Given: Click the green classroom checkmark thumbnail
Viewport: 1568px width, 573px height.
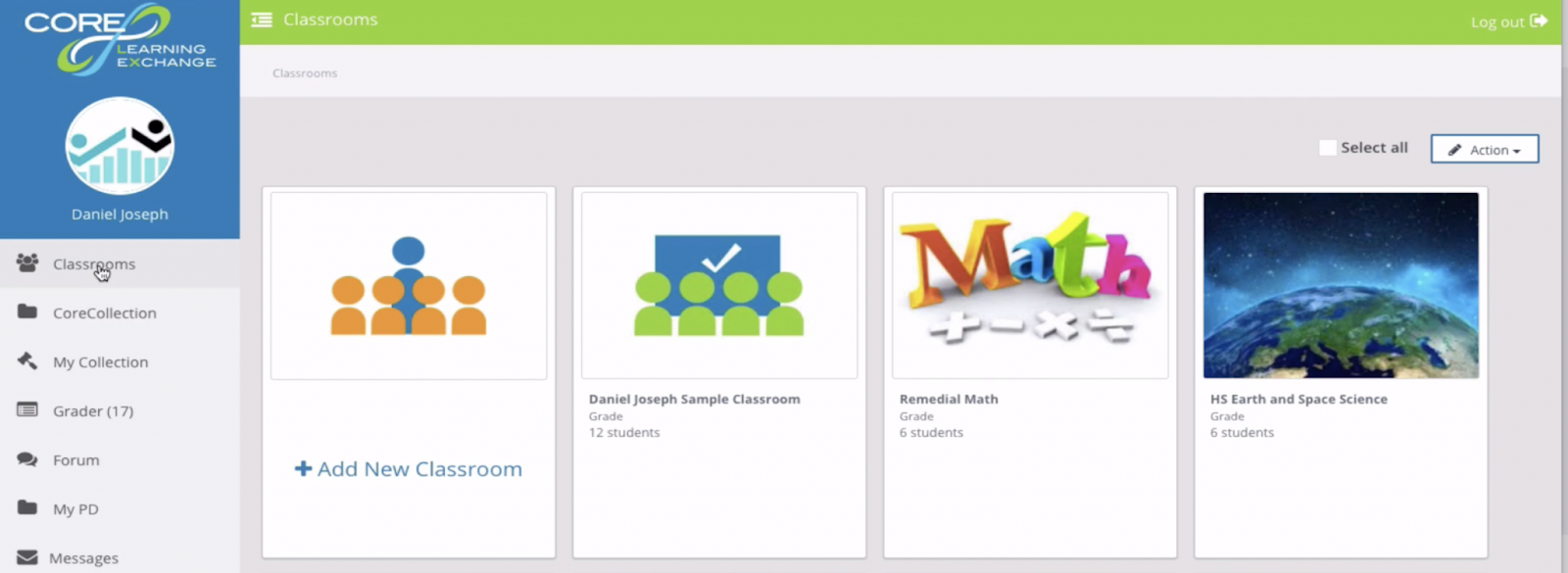Looking at the screenshot, I should click(719, 285).
